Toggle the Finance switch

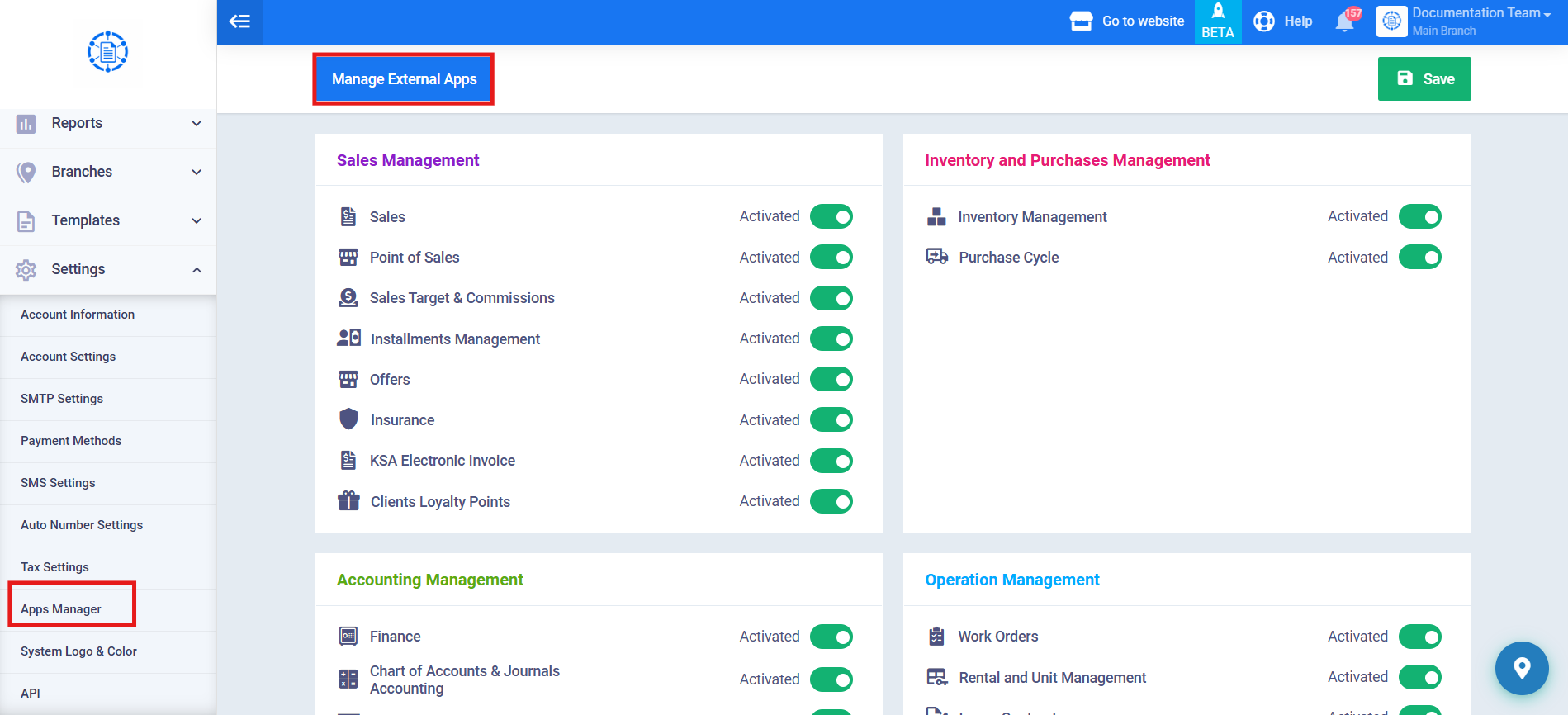pyautogui.click(x=831, y=637)
